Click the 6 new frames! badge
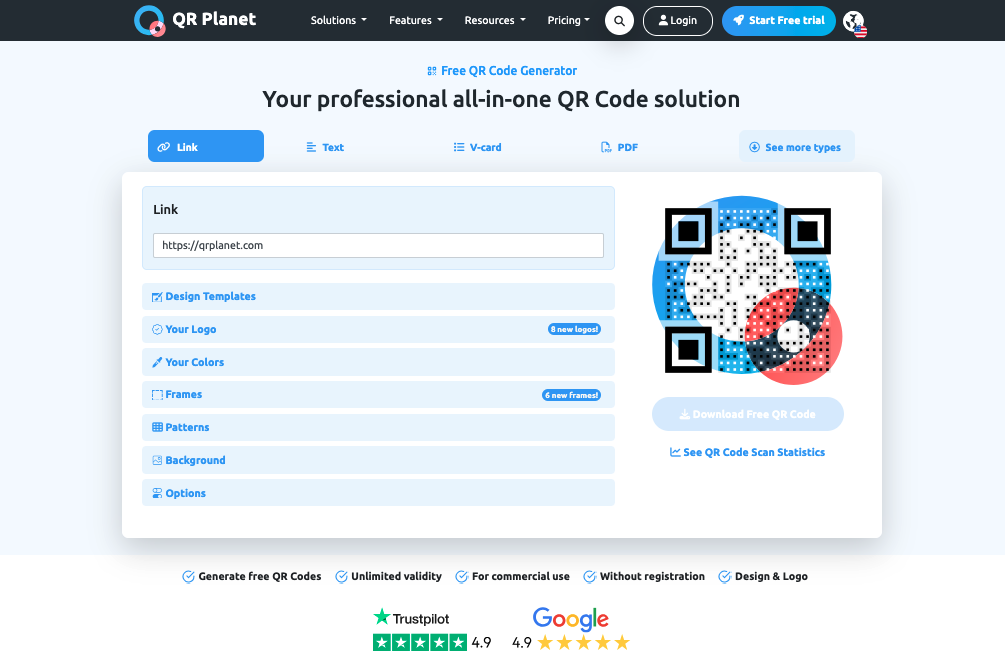 (x=571, y=395)
